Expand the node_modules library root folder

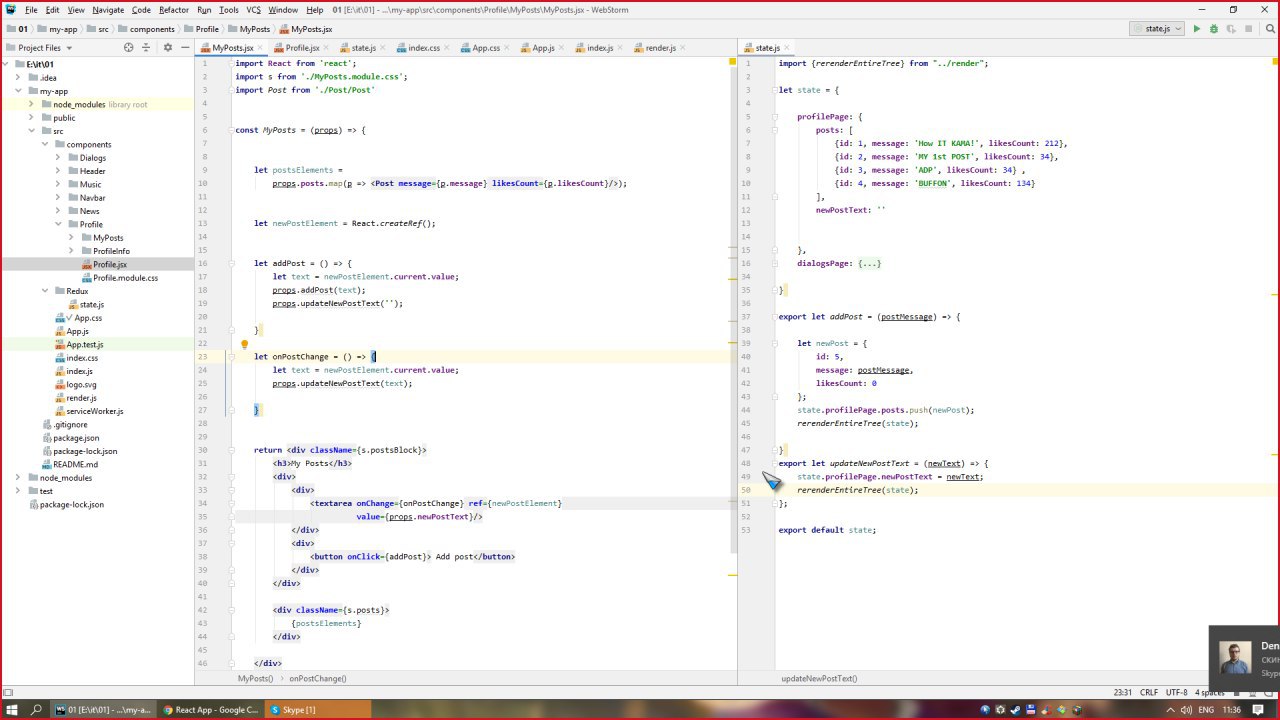point(31,104)
